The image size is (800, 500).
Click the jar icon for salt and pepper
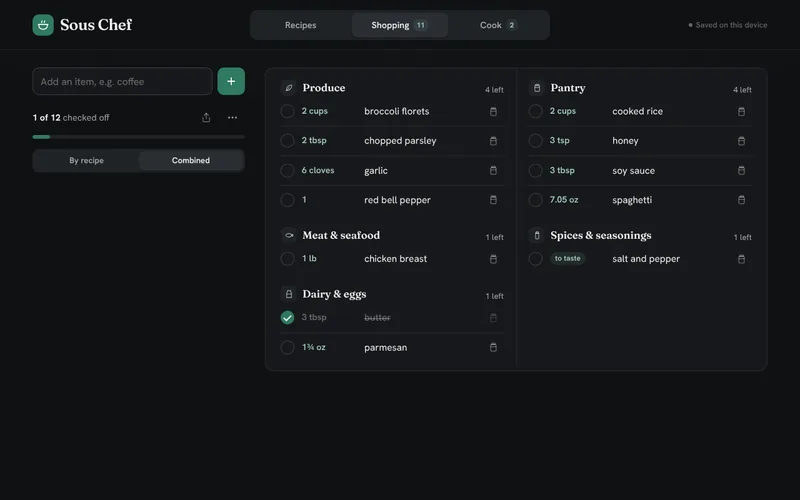[x=741, y=259]
